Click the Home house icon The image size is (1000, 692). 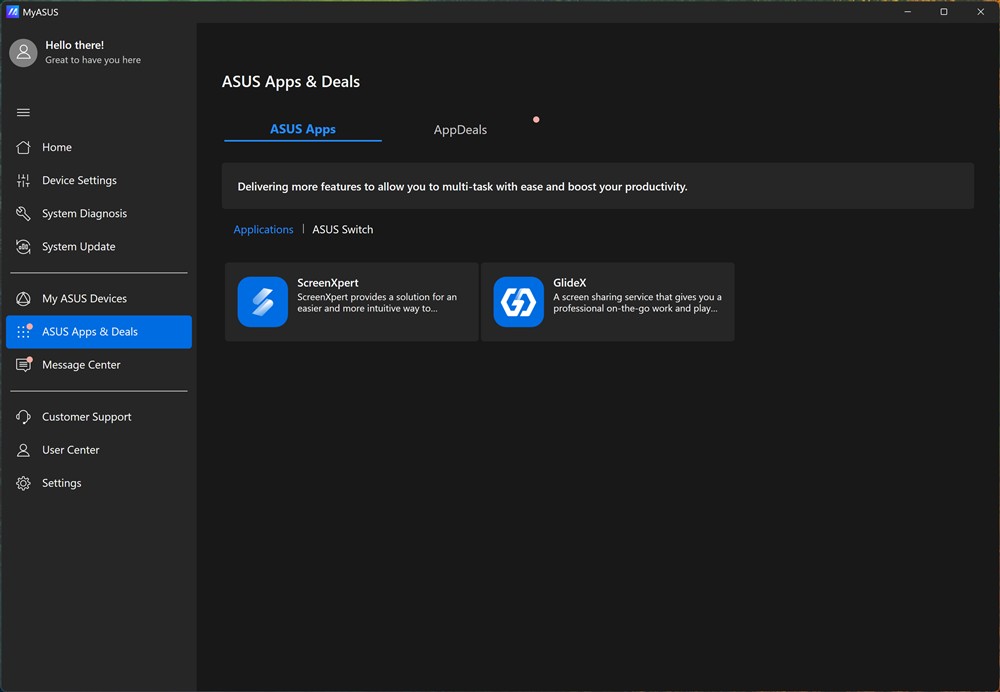(23, 147)
